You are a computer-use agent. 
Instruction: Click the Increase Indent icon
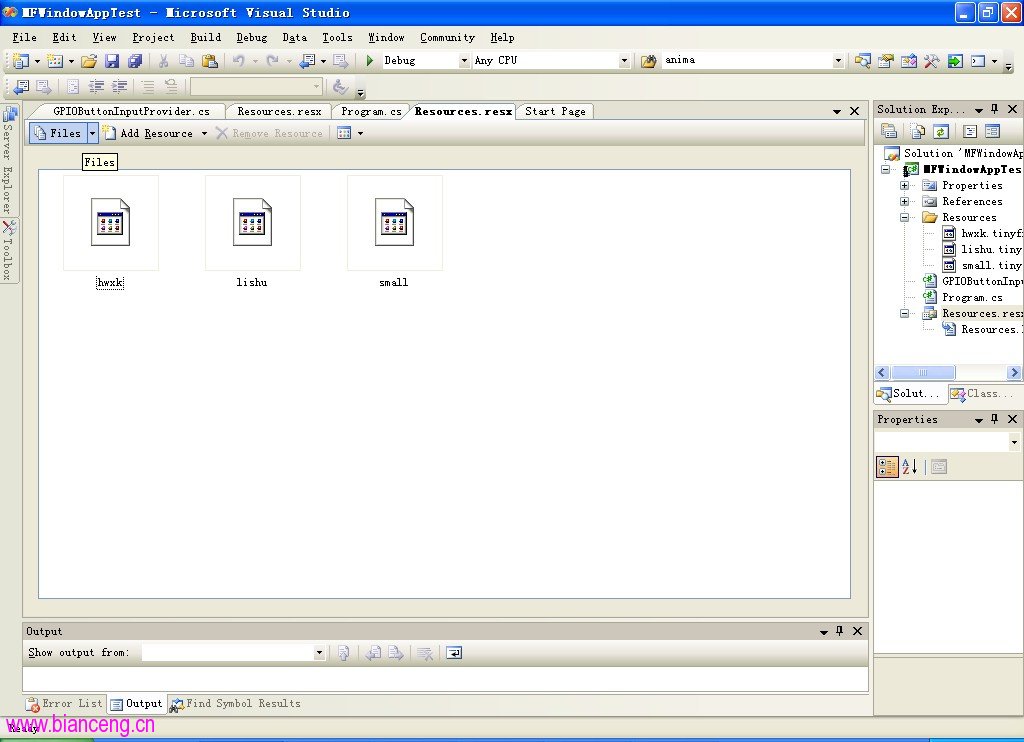click(119, 86)
